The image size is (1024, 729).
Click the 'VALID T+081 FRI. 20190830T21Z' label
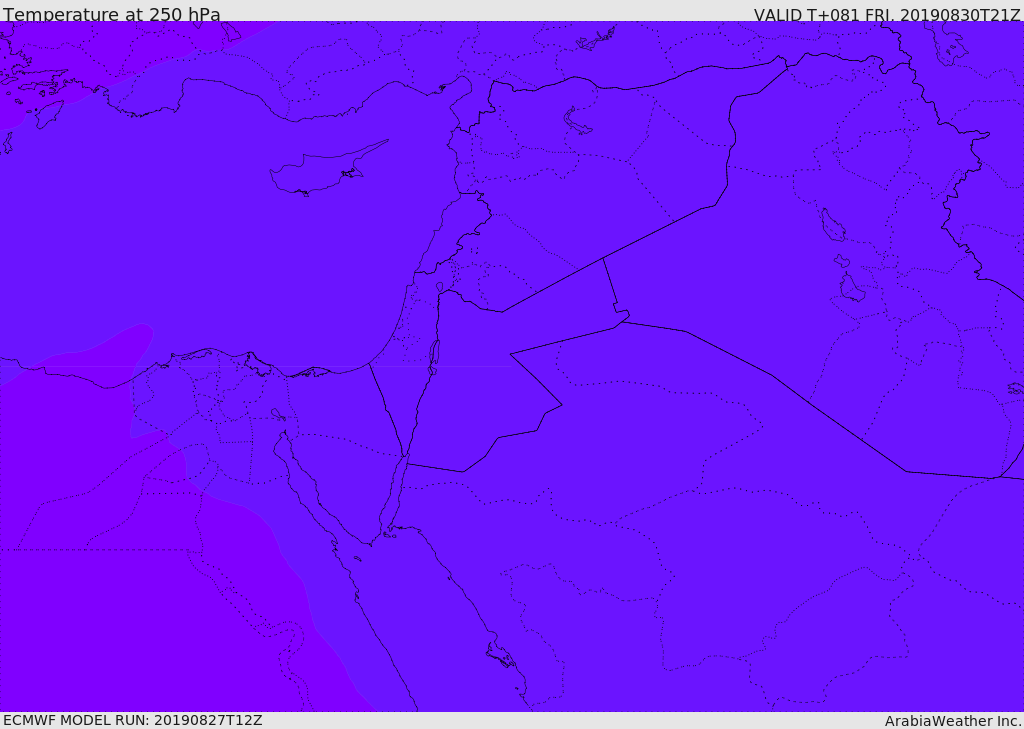pos(886,14)
